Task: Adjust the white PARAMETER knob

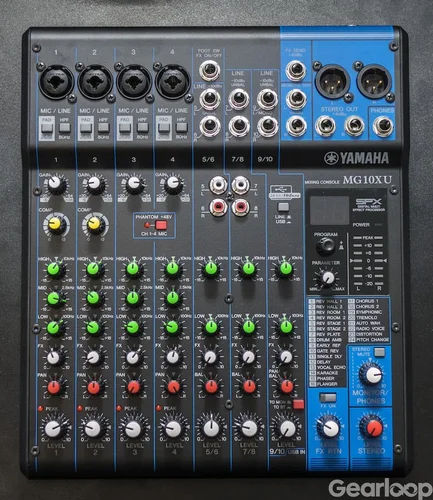Action: point(328,277)
